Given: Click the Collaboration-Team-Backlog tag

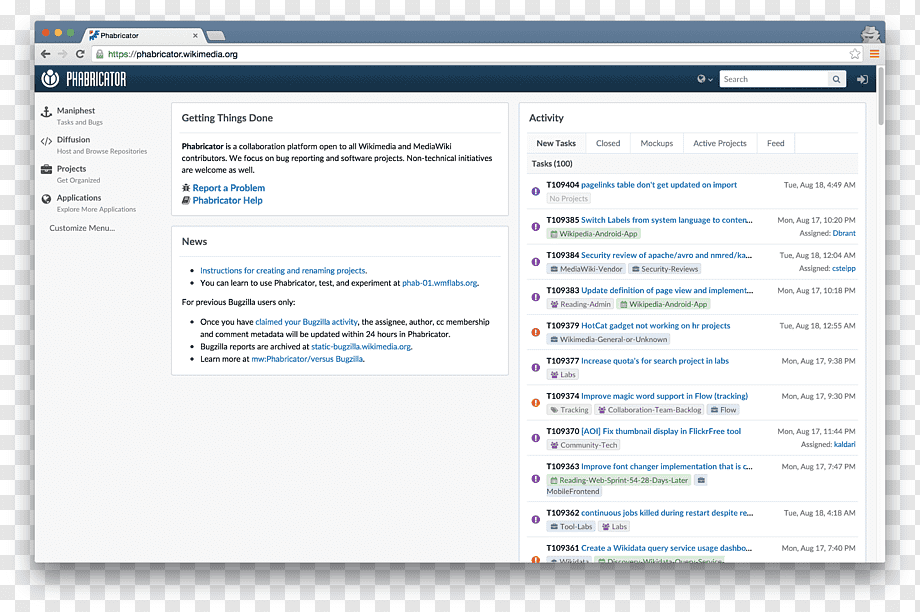Looking at the screenshot, I should [649, 410].
